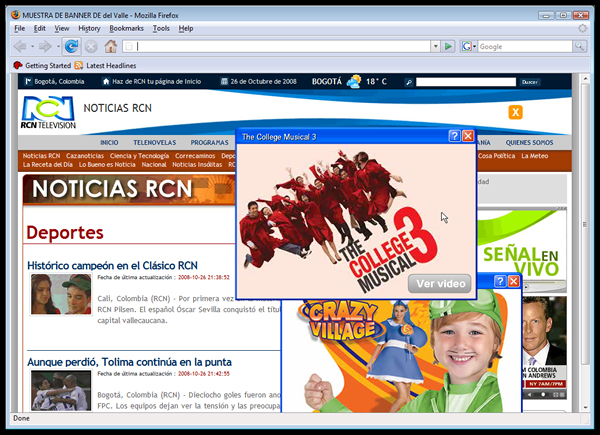This screenshot has width=600, height=435.
Task: Click the RCN site search text field
Action: click(x=466, y=81)
